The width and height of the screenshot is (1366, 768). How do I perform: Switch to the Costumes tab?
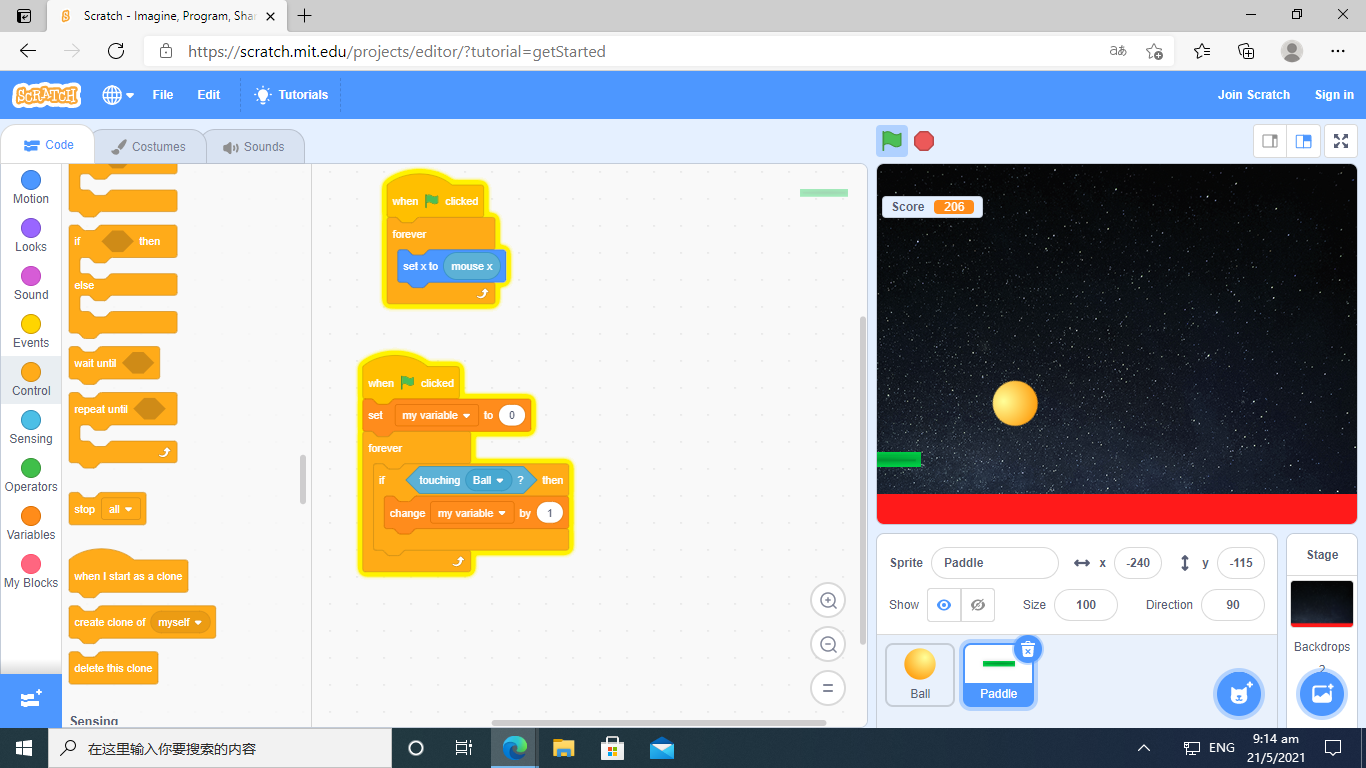pyautogui.click(x=148, y=147)
